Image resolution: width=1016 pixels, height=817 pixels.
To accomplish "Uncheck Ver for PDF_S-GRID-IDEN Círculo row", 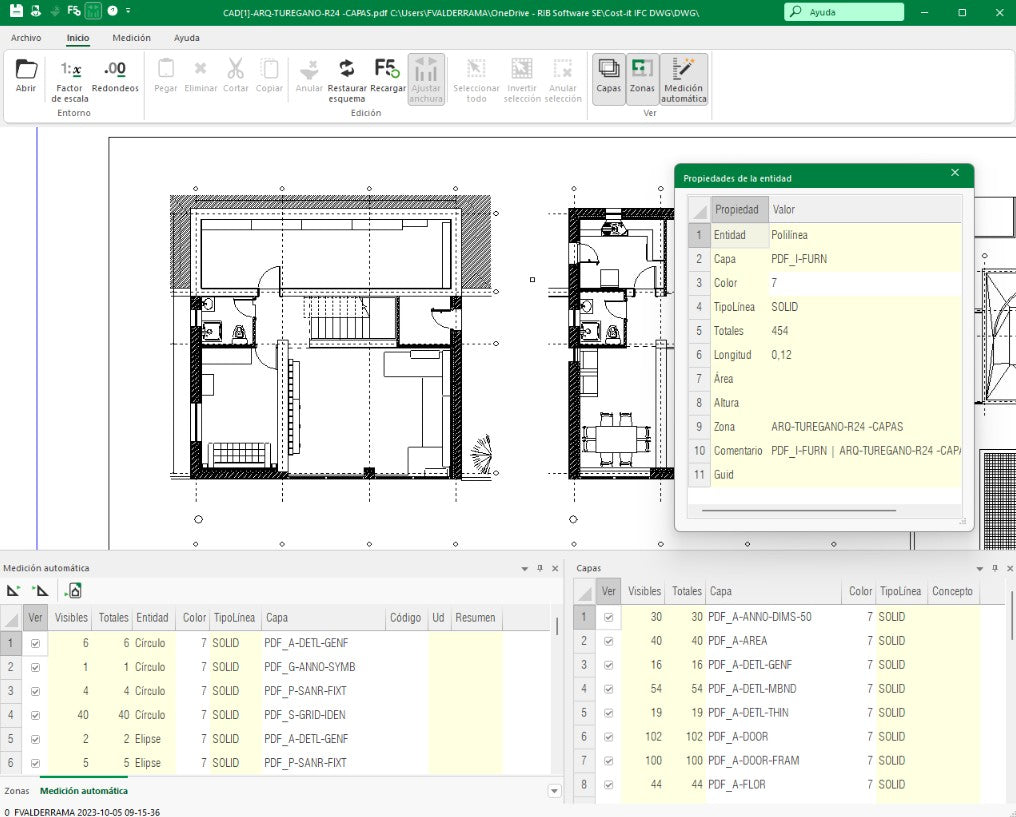I will pos(36,715).
